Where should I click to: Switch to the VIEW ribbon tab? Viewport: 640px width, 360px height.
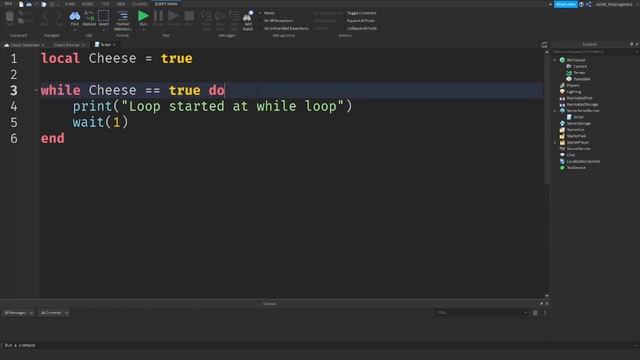pyautogui.click(x=121, y=4)
